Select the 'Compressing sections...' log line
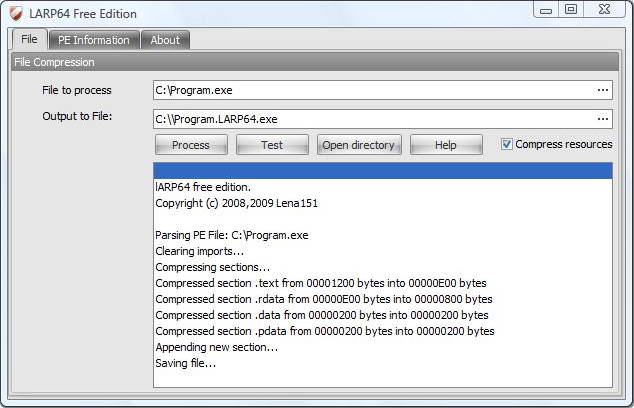This screenshot has height=408, width=634. (383, 267)
